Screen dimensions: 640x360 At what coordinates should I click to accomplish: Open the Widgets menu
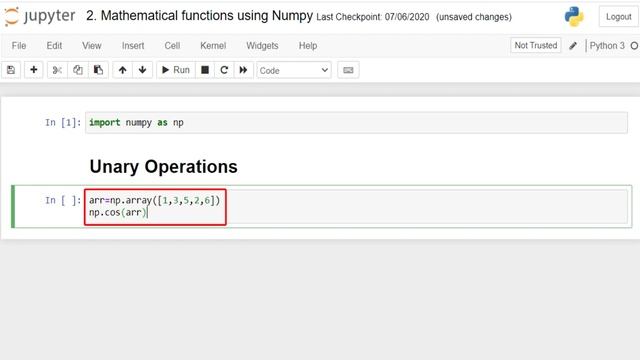coord(262,46)
